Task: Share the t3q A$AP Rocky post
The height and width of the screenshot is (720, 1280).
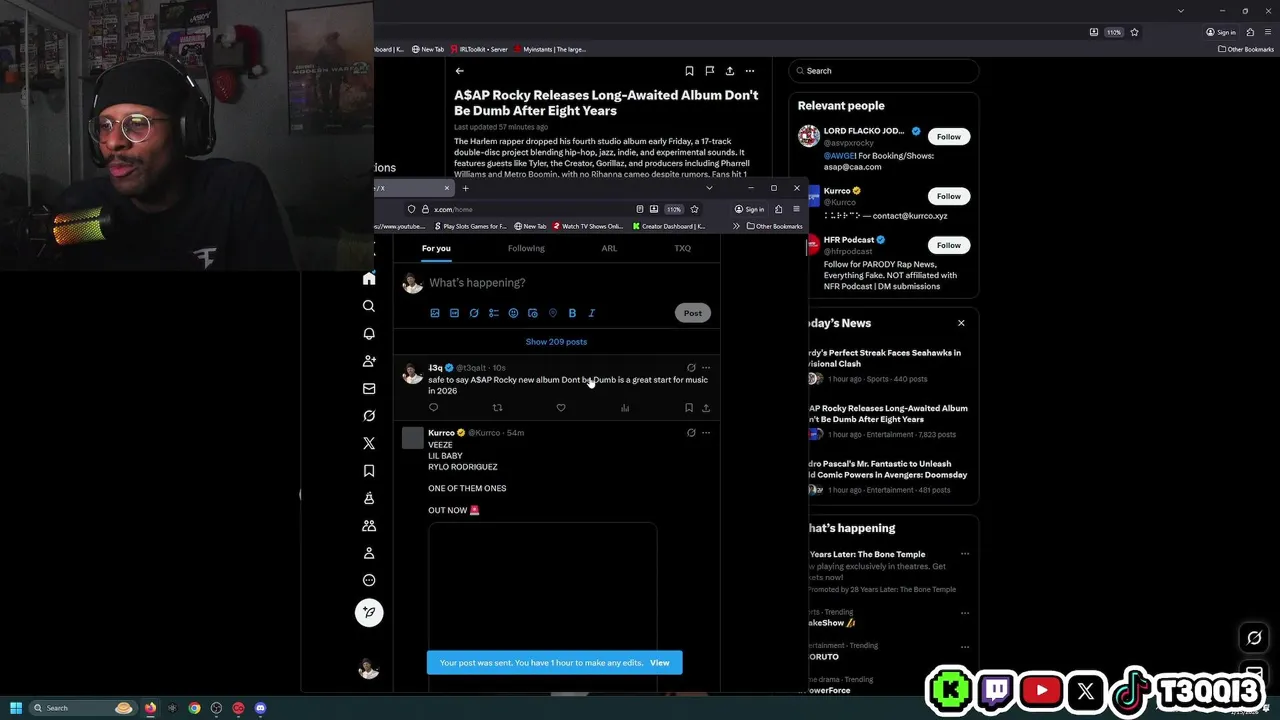Action: click(706, 408)
